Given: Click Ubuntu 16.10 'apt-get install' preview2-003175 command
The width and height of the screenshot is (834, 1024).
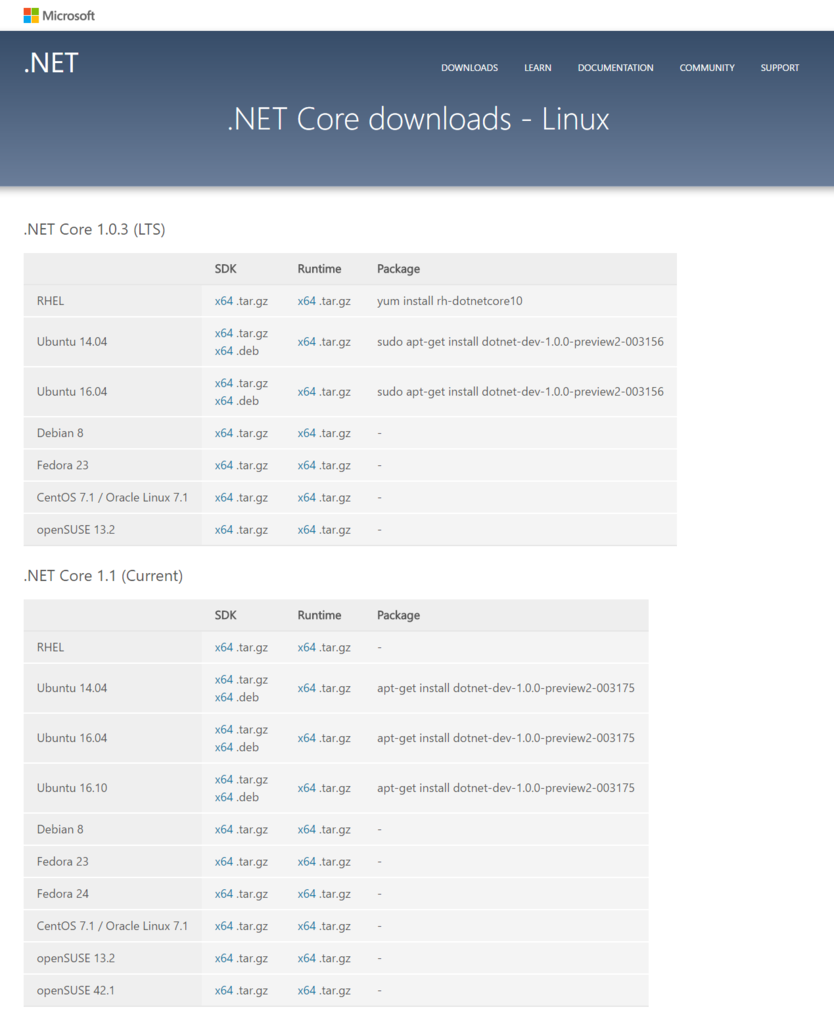Looking at the screenshot, I should [505, 788].
